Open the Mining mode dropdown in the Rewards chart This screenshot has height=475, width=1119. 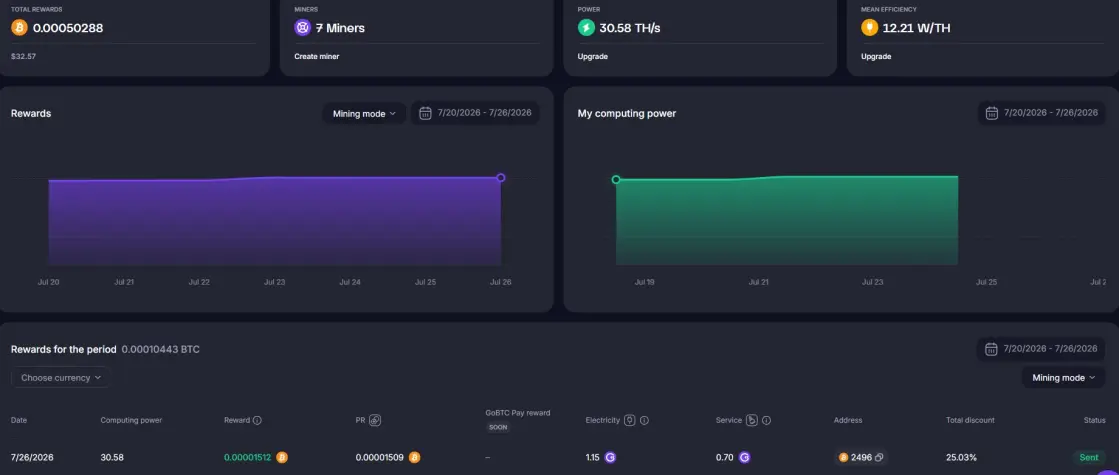(364, 113)
